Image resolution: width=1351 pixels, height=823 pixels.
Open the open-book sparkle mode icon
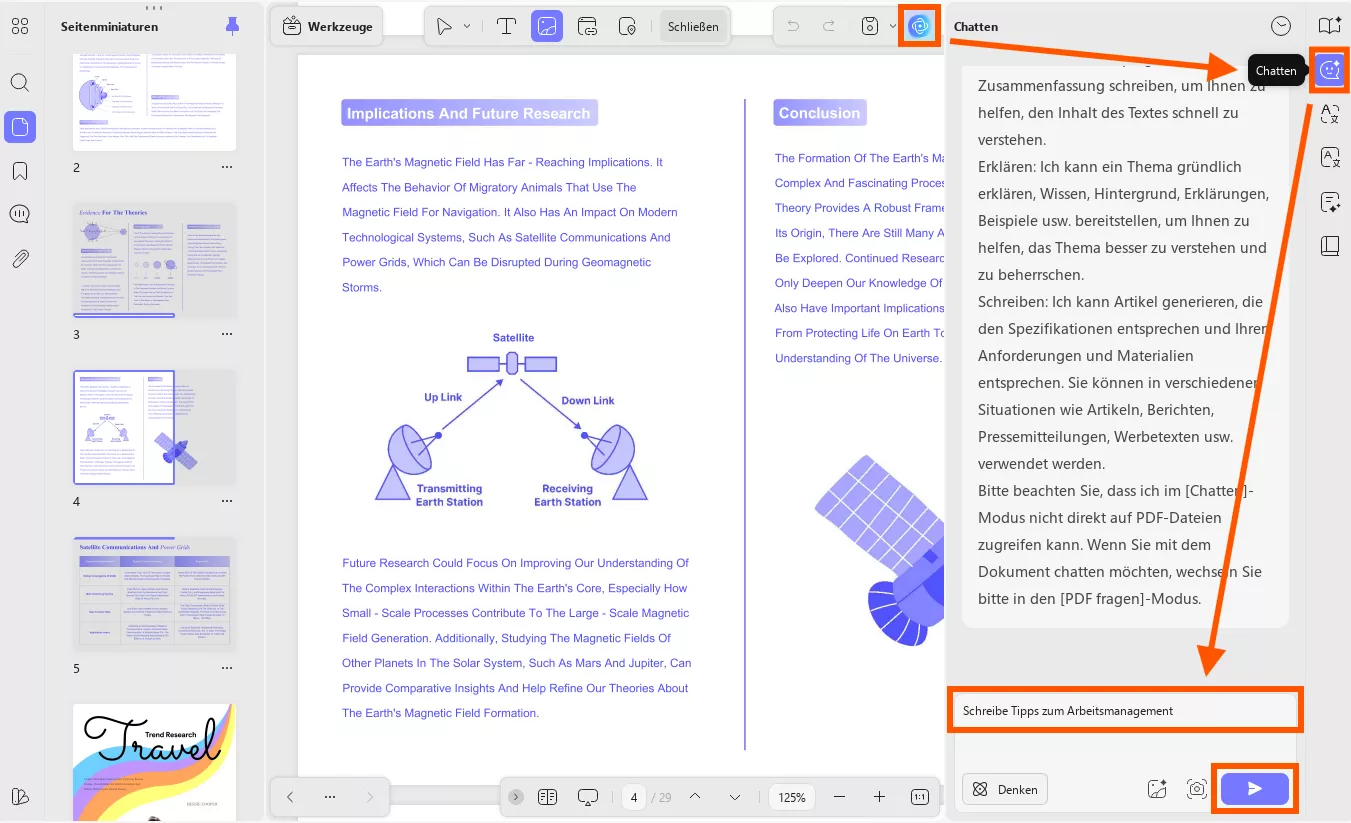[1330, 27]
